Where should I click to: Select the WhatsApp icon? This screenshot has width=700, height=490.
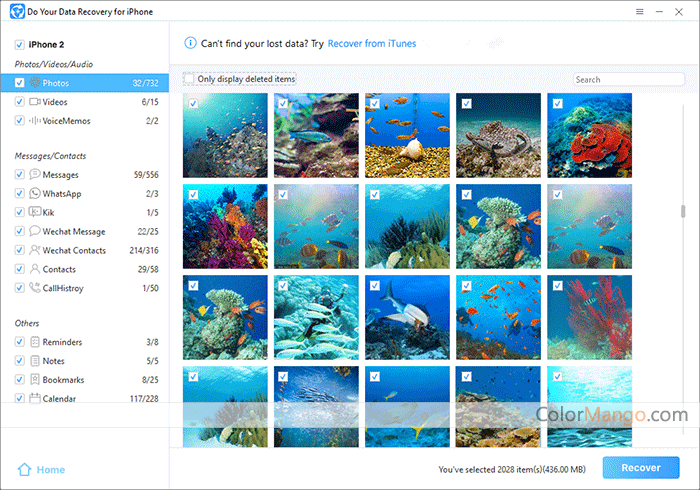coord(35,193)
